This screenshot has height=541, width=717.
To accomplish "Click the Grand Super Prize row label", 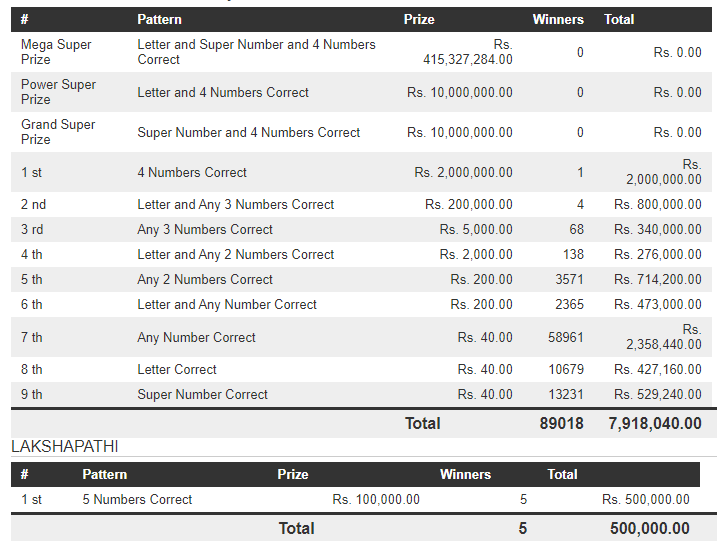I will click(x=58, y=132).
